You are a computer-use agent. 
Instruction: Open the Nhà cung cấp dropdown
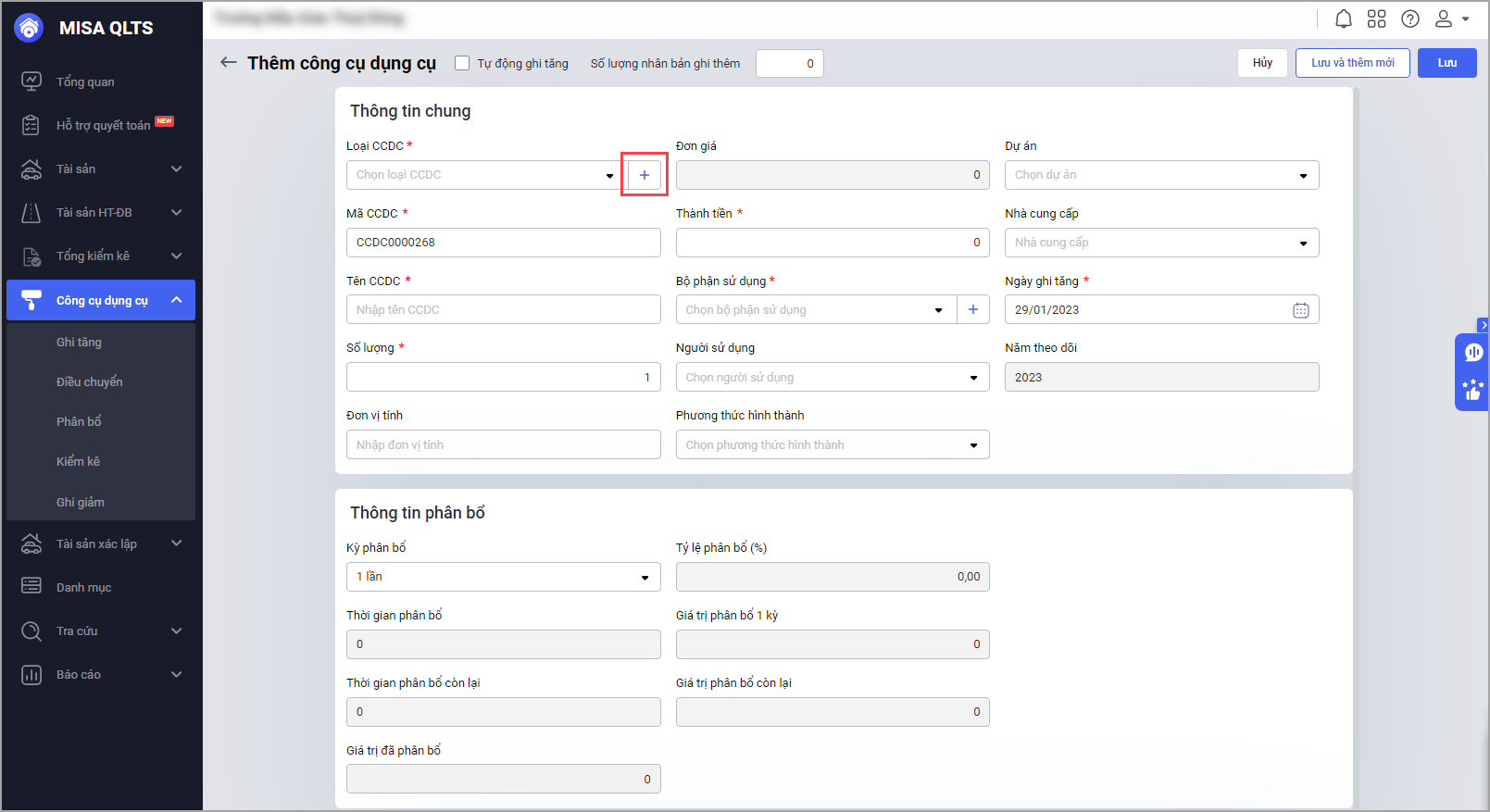point(1303,243)
